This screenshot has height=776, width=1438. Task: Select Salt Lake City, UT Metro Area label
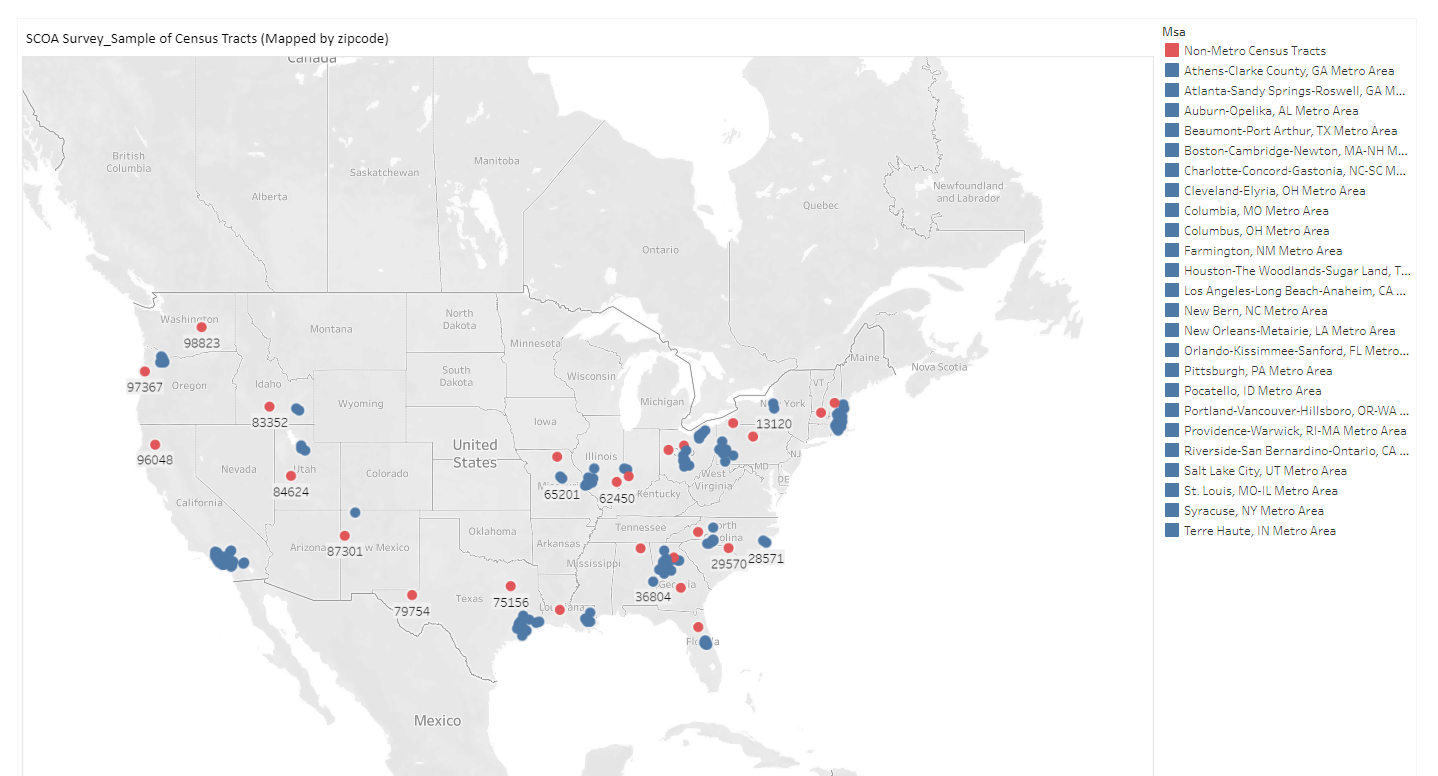[1265, 471]
